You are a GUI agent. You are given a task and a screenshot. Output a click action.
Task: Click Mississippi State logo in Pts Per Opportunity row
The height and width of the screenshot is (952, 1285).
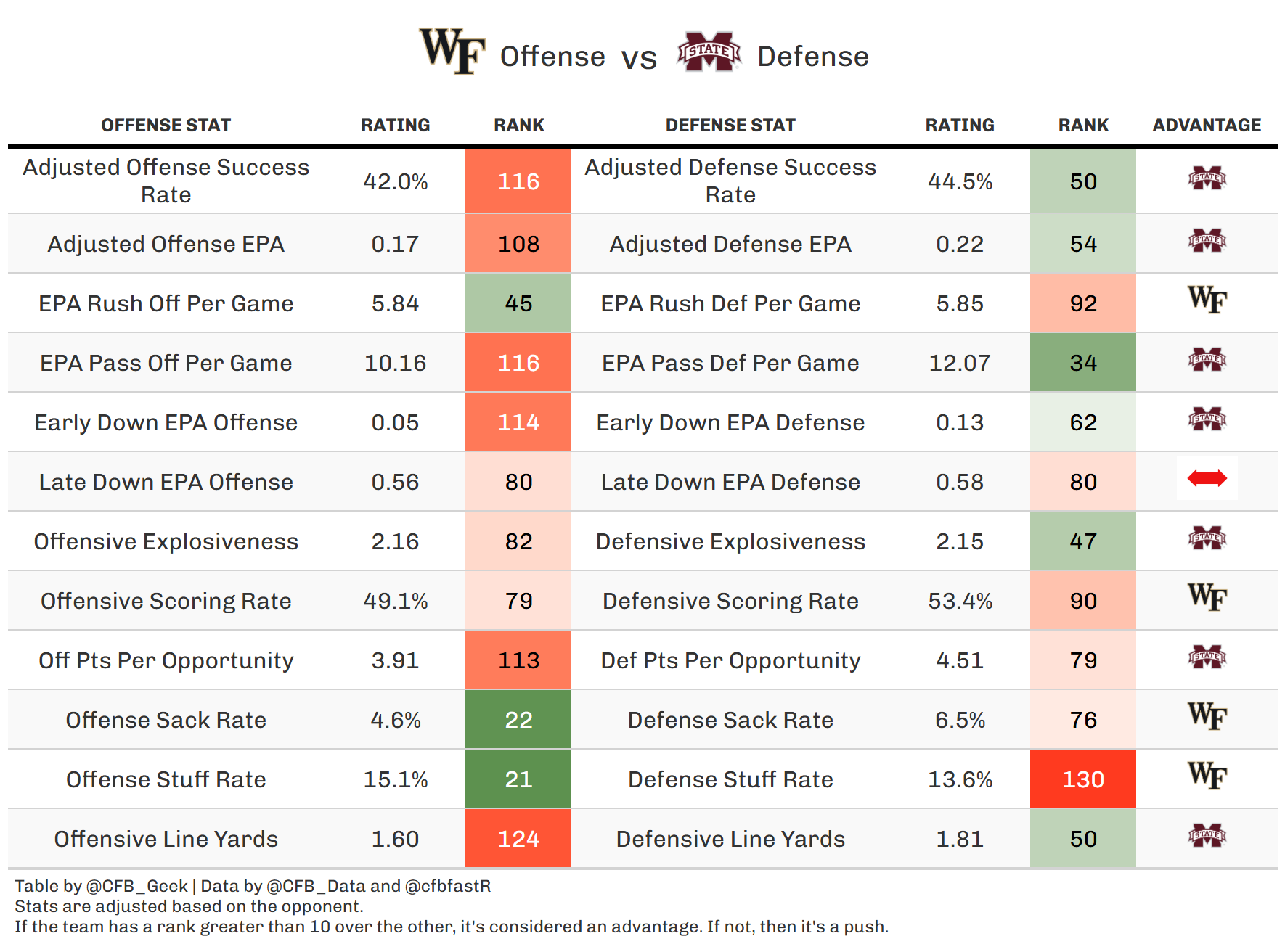point(1207,657)
